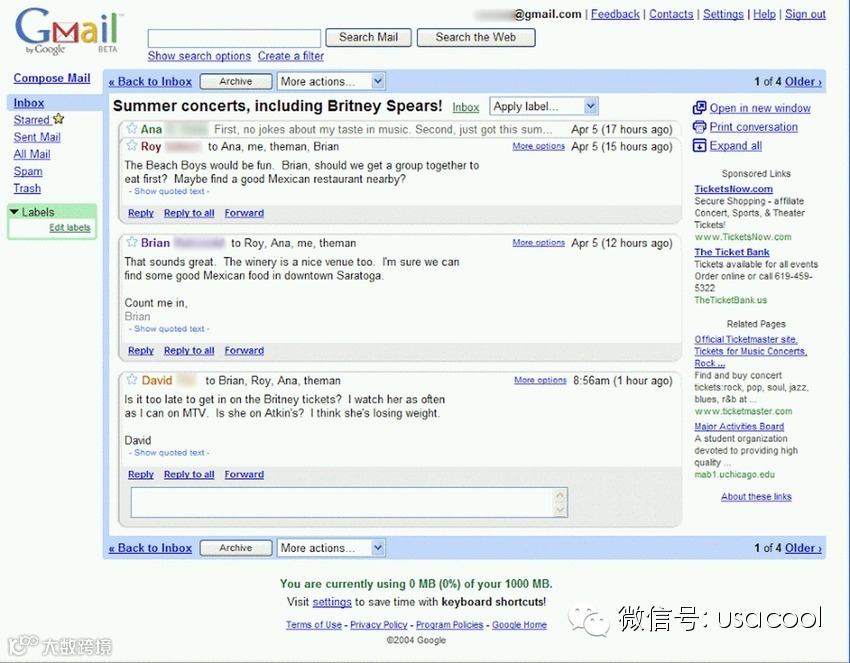
Task: Go to Older conversation at bottom
Action: 803,548
